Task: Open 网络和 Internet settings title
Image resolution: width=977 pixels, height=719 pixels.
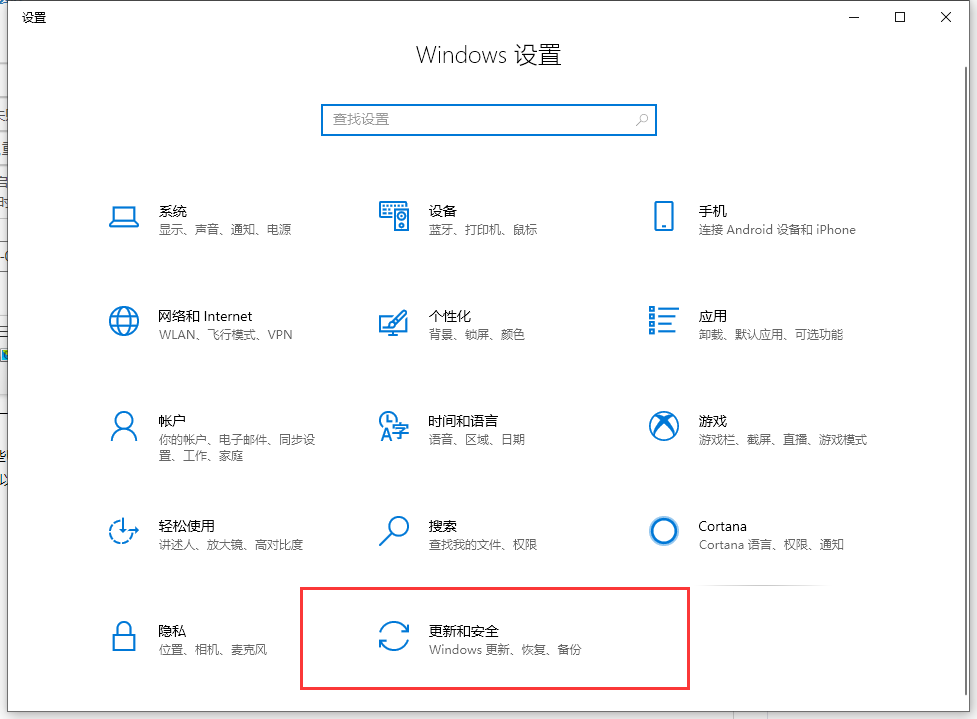Action: [205, 317]
